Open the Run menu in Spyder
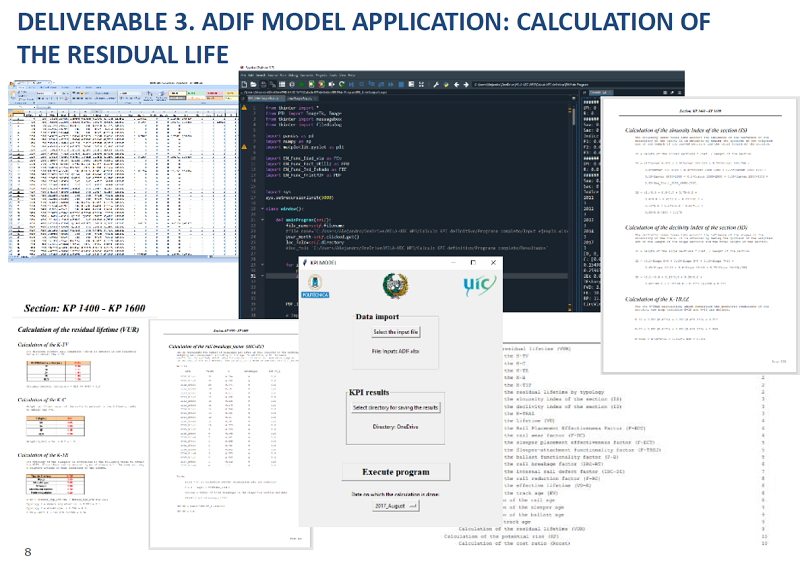The height and width of the screenshot is (581, 800). 283,75
